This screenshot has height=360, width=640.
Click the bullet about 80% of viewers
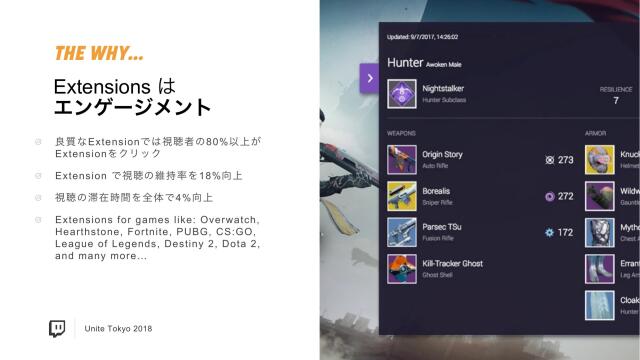158,147
